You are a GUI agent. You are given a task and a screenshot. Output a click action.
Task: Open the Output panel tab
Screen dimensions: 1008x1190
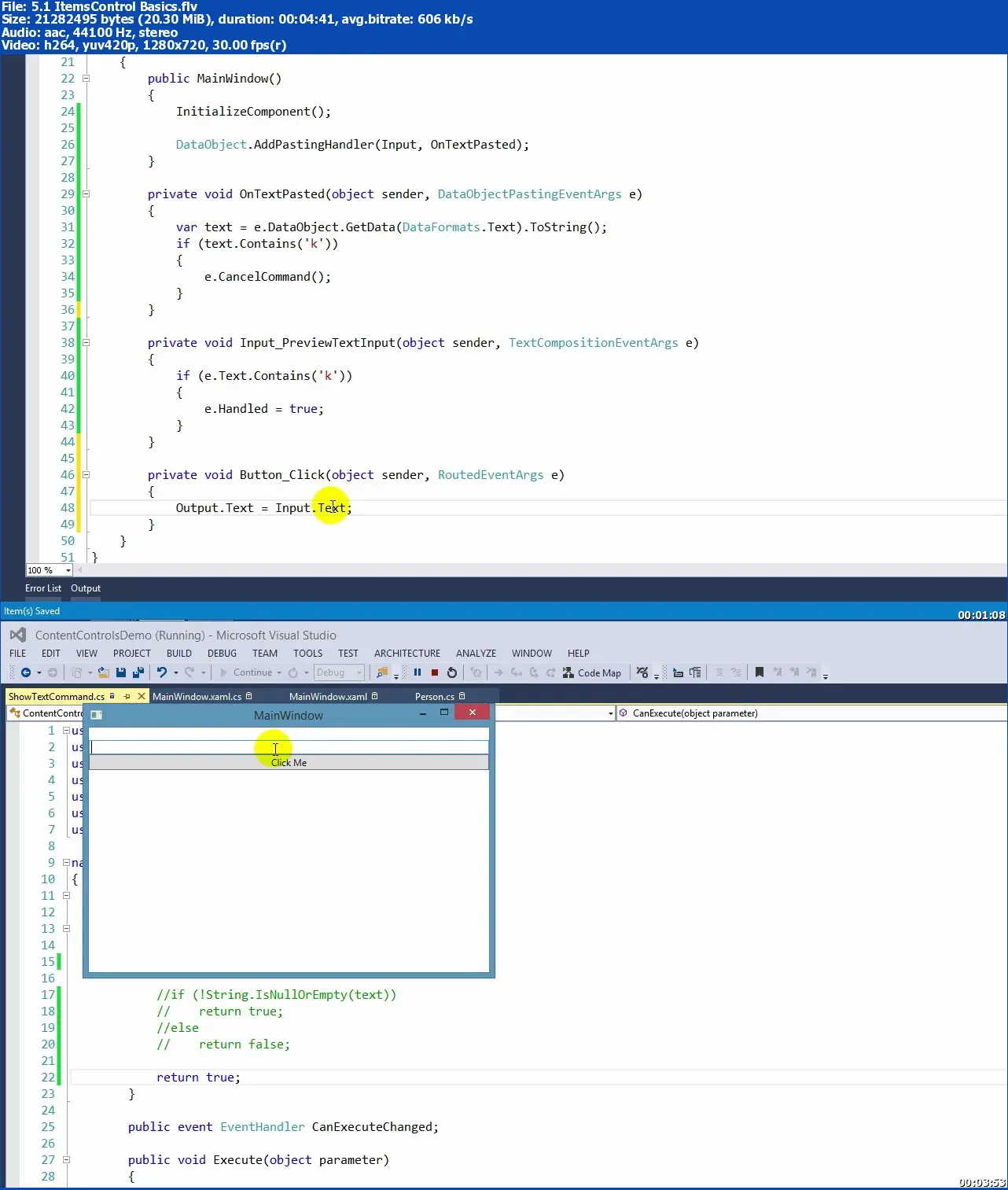click(x=86, y=588)
